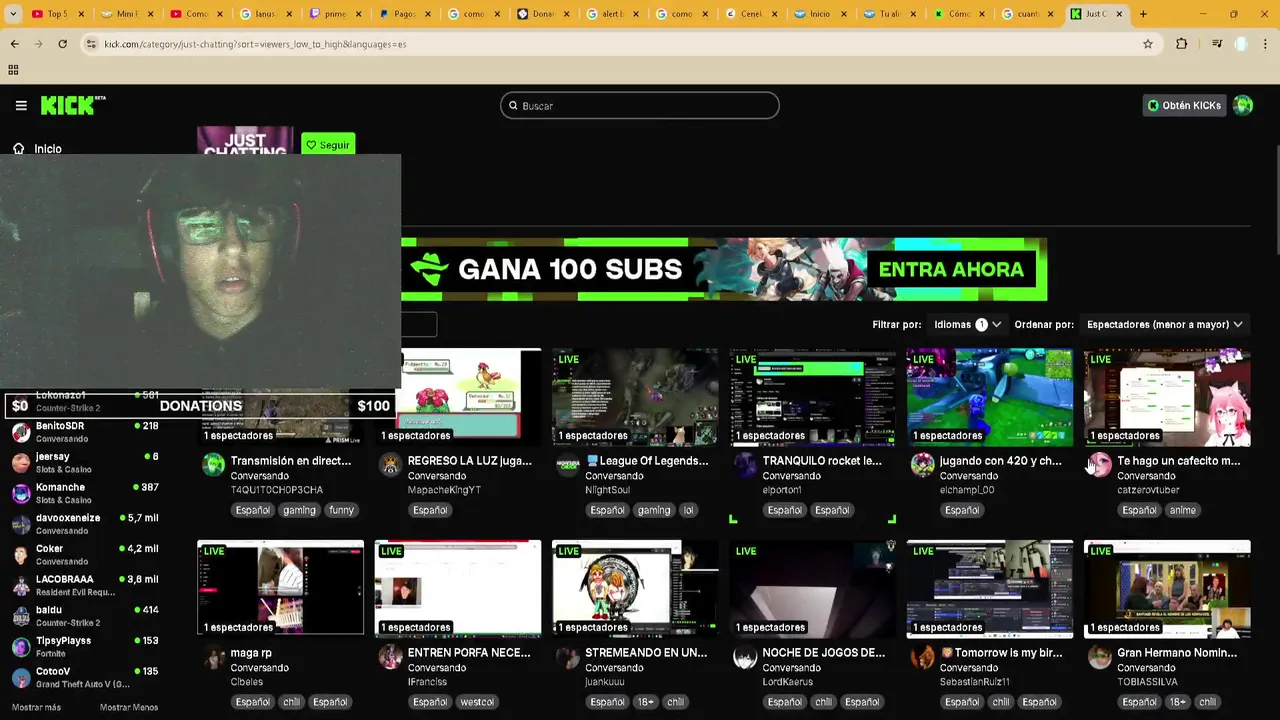Image resolution: width=1280 pixels, height=720 pixels.
Task: Follow the Just Chatting category with Seguir
Action: click(328, 145)
